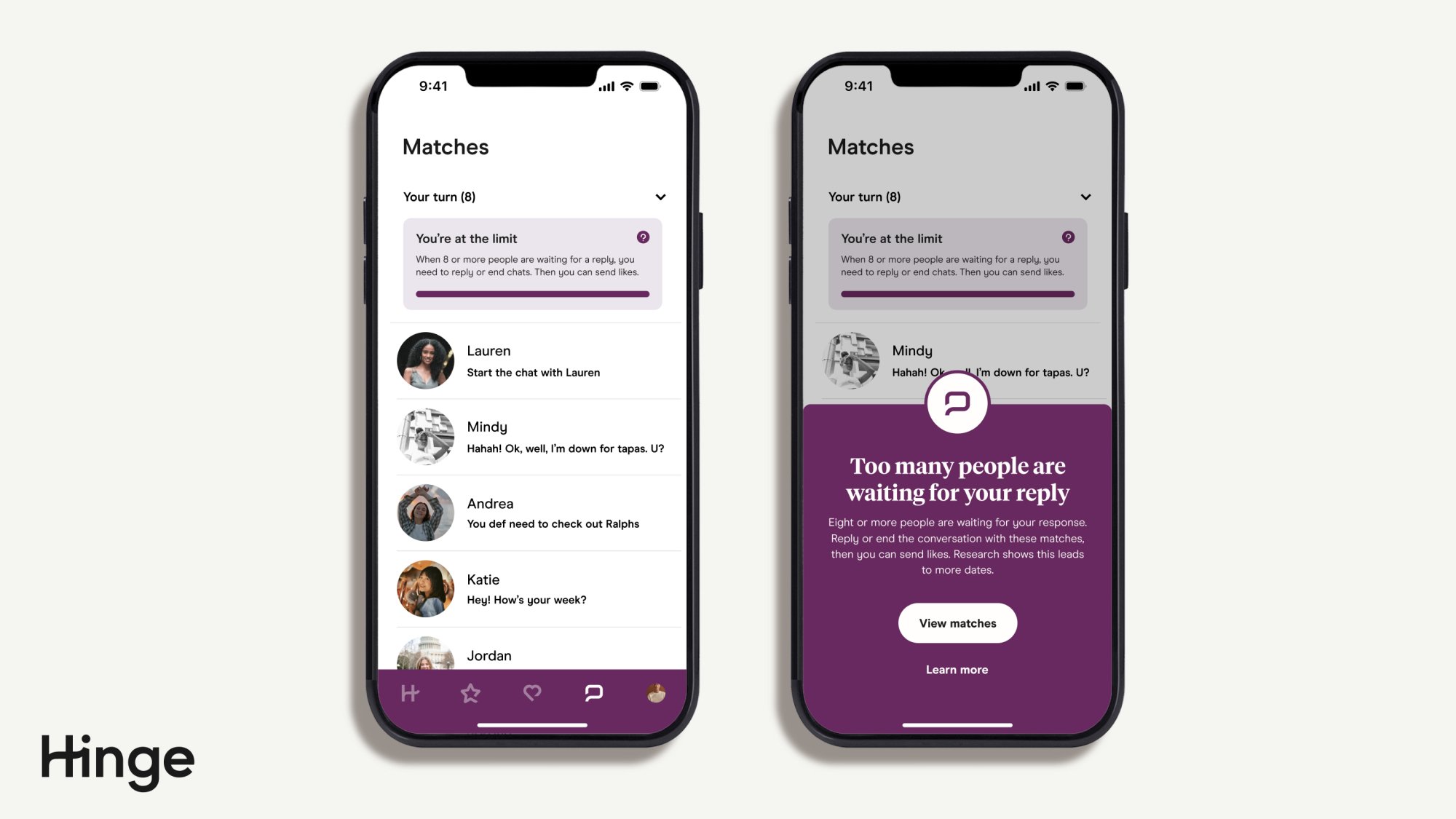Tap the chat bubble icon on modal overlay
The width and height of the screenshot is (1456, 819).
[955, 402]
